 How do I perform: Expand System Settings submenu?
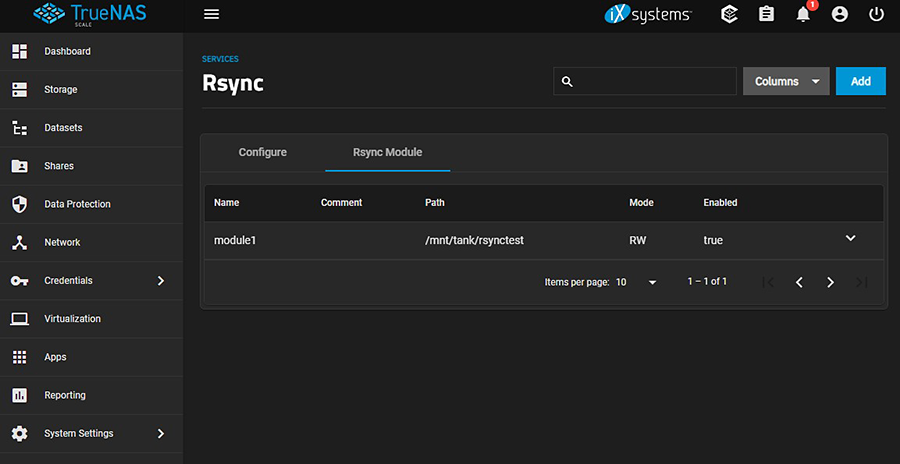pyautogui.click(x=161, y=434)
